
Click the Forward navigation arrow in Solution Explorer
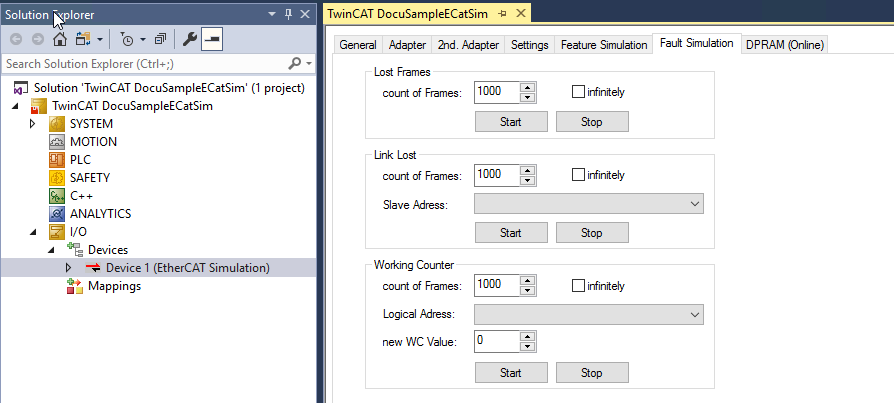38,39
